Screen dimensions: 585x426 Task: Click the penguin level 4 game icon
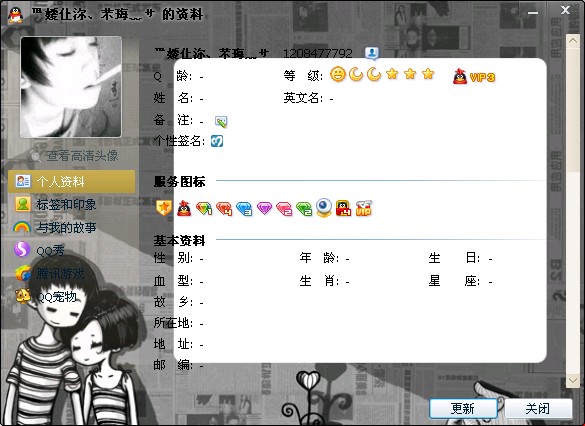pyautogui.click(x=344, y=208)
